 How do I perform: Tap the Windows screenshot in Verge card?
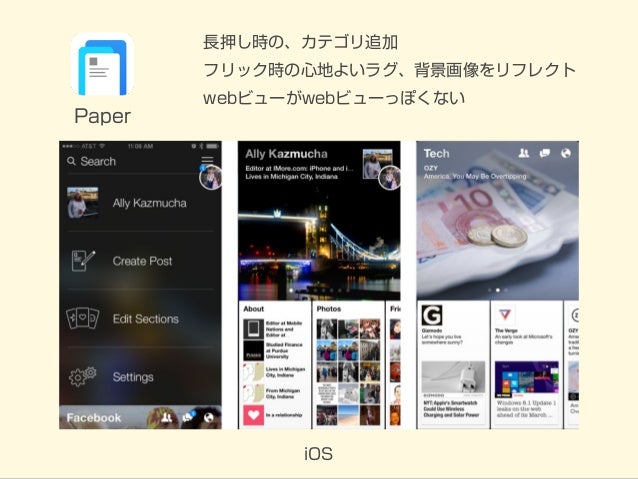[527, 379]
